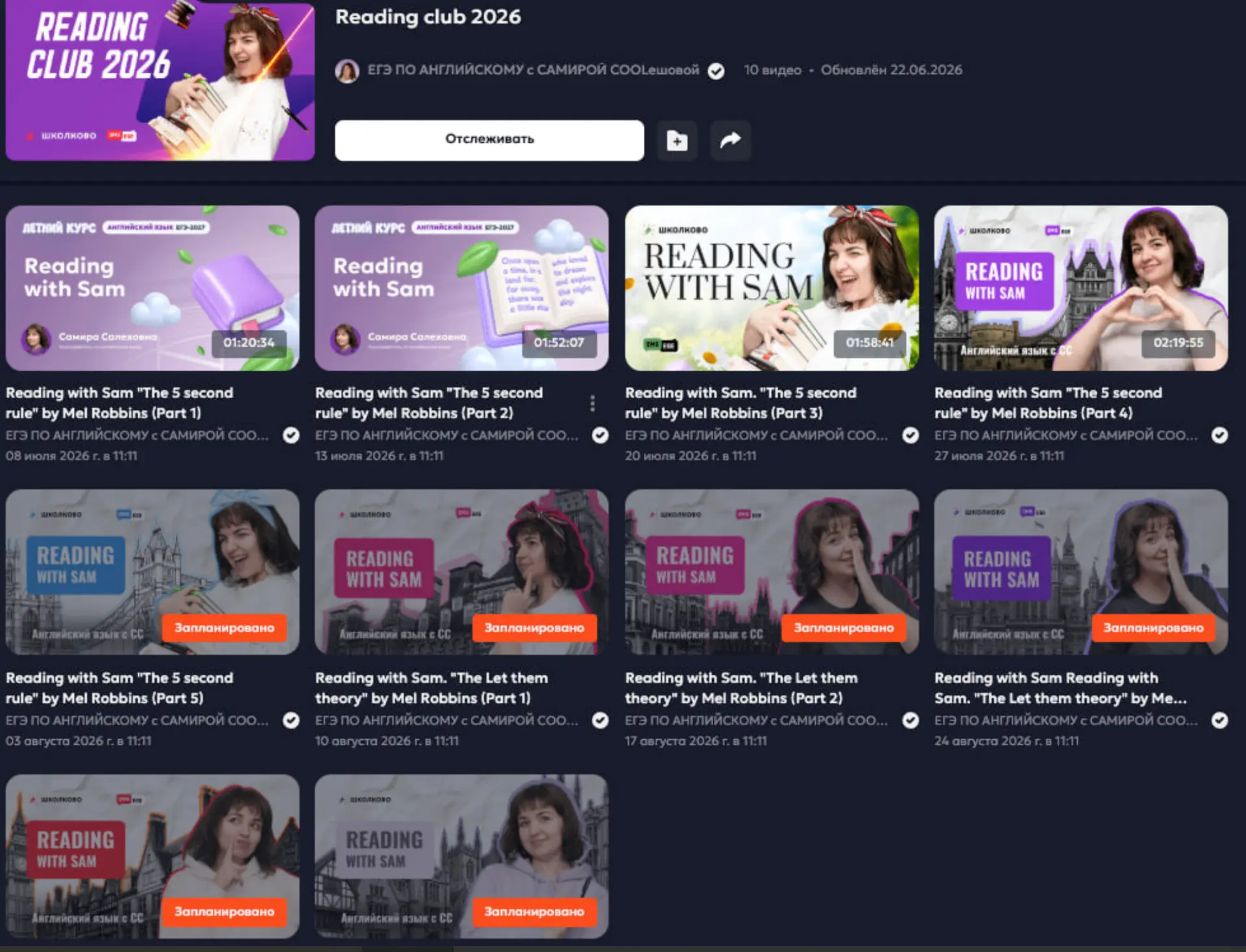
Task: Click verified checkmark on the 24 августа video
Action: point(1220,720)
